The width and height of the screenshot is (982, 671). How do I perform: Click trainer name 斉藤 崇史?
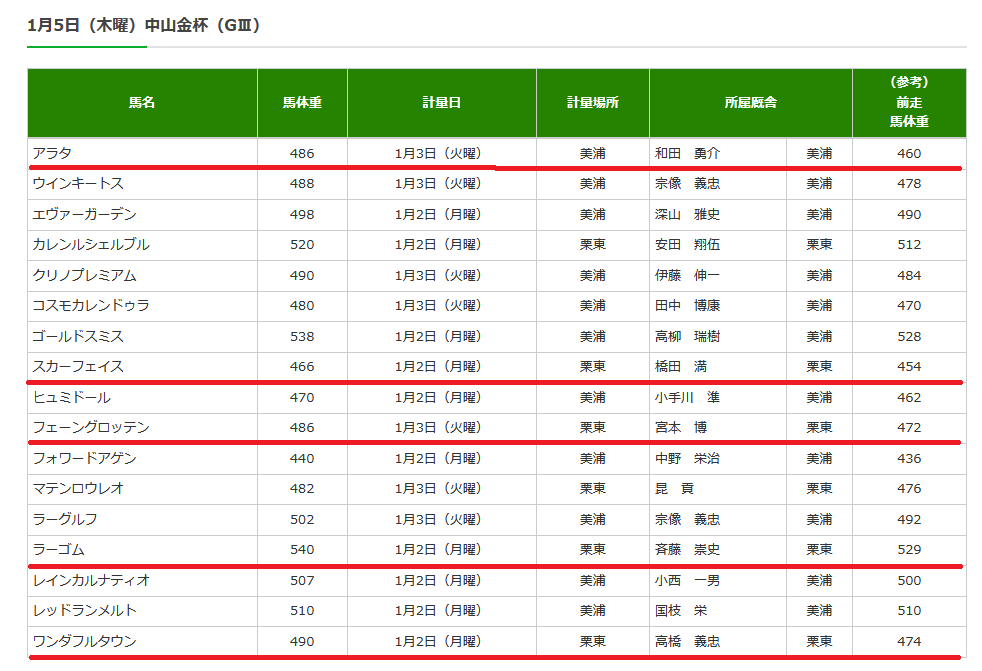[x=688, y=549]
